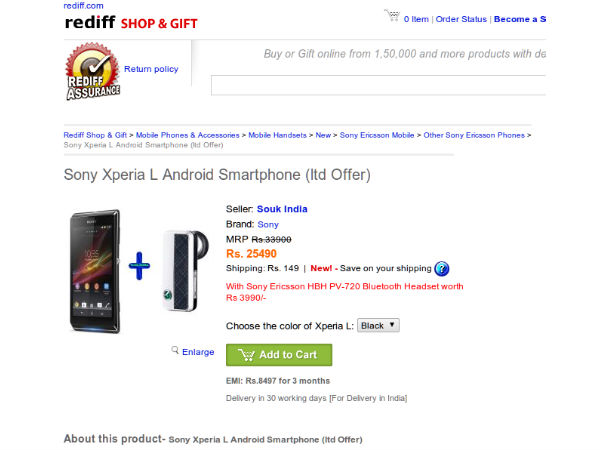Click the Sony Xperia L phone image
This screenshot has height=450, width=600.
tap(93, 269)
